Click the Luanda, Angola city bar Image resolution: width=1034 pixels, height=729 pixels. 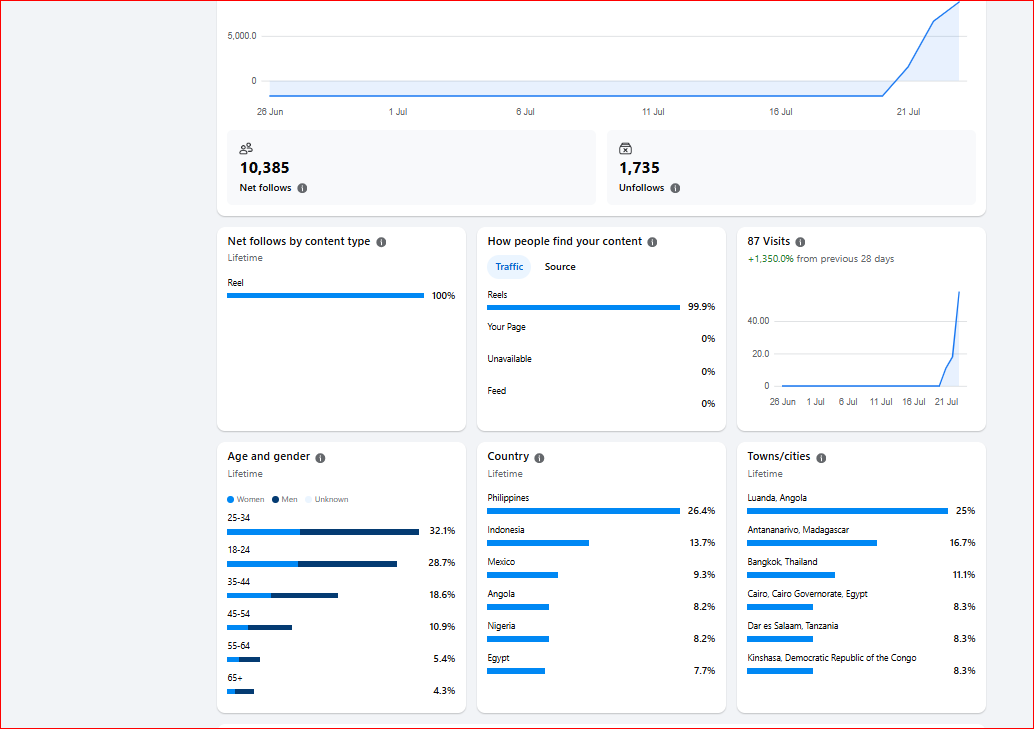tap(847, 511)
